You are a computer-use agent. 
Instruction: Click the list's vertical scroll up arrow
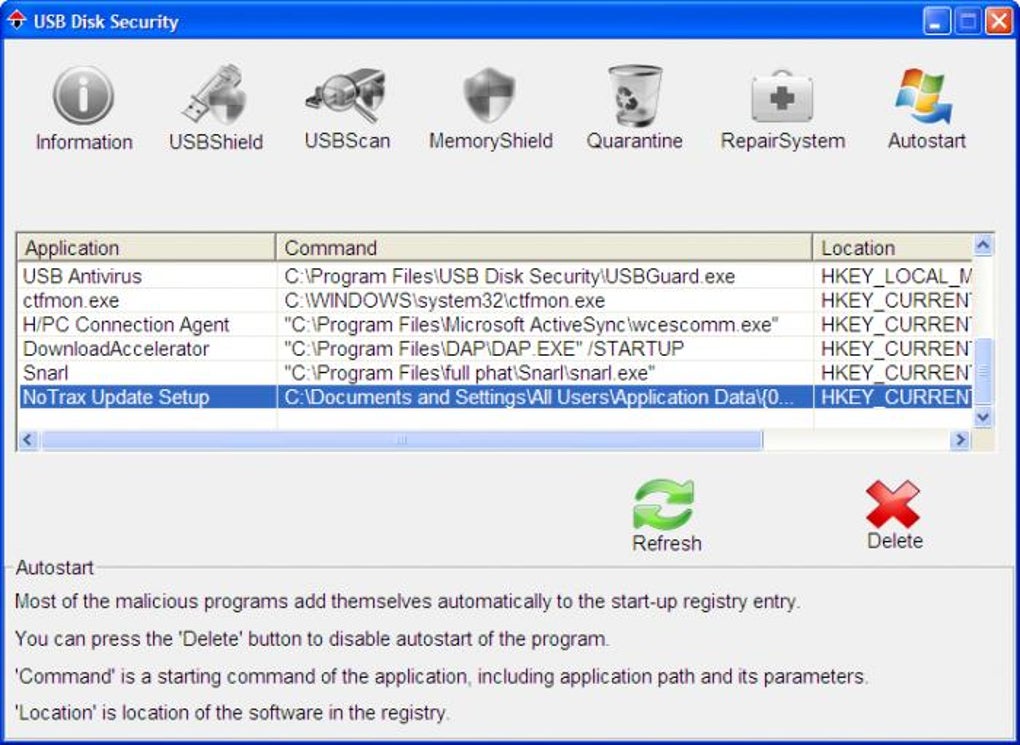pos(983,246)
